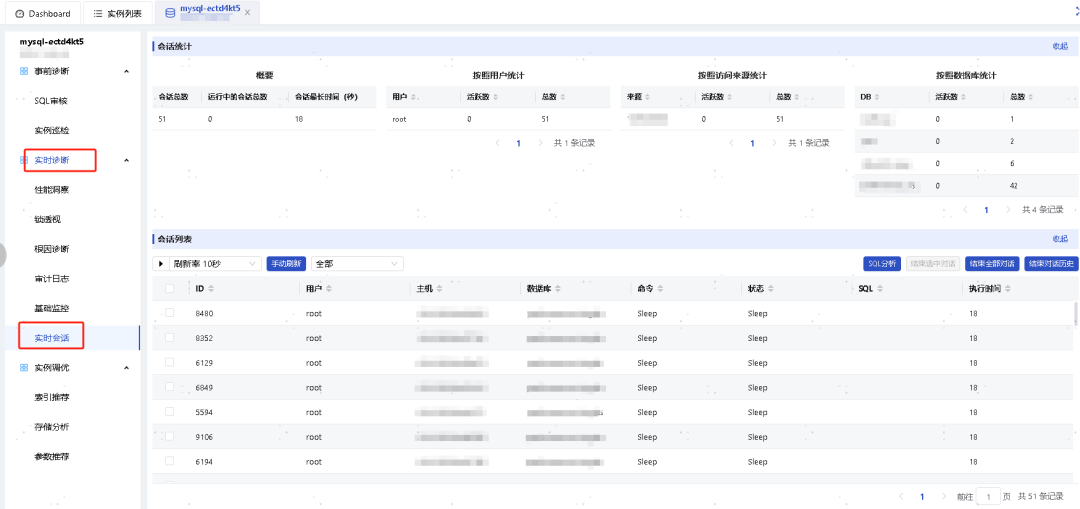Check the box for session 6194
The height and width of the screenshot is (509, 1080).
point(169,461)
